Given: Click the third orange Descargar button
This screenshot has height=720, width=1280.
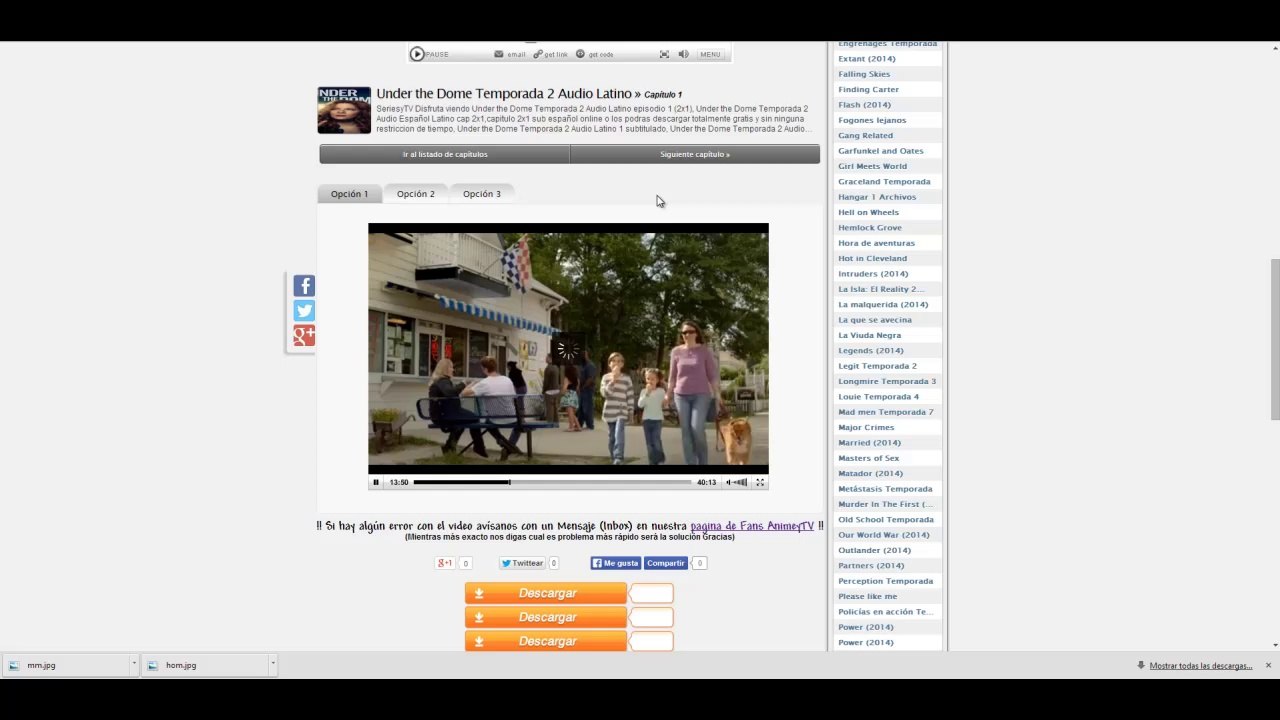Looking at the screenshot, I should click(546, 641).
